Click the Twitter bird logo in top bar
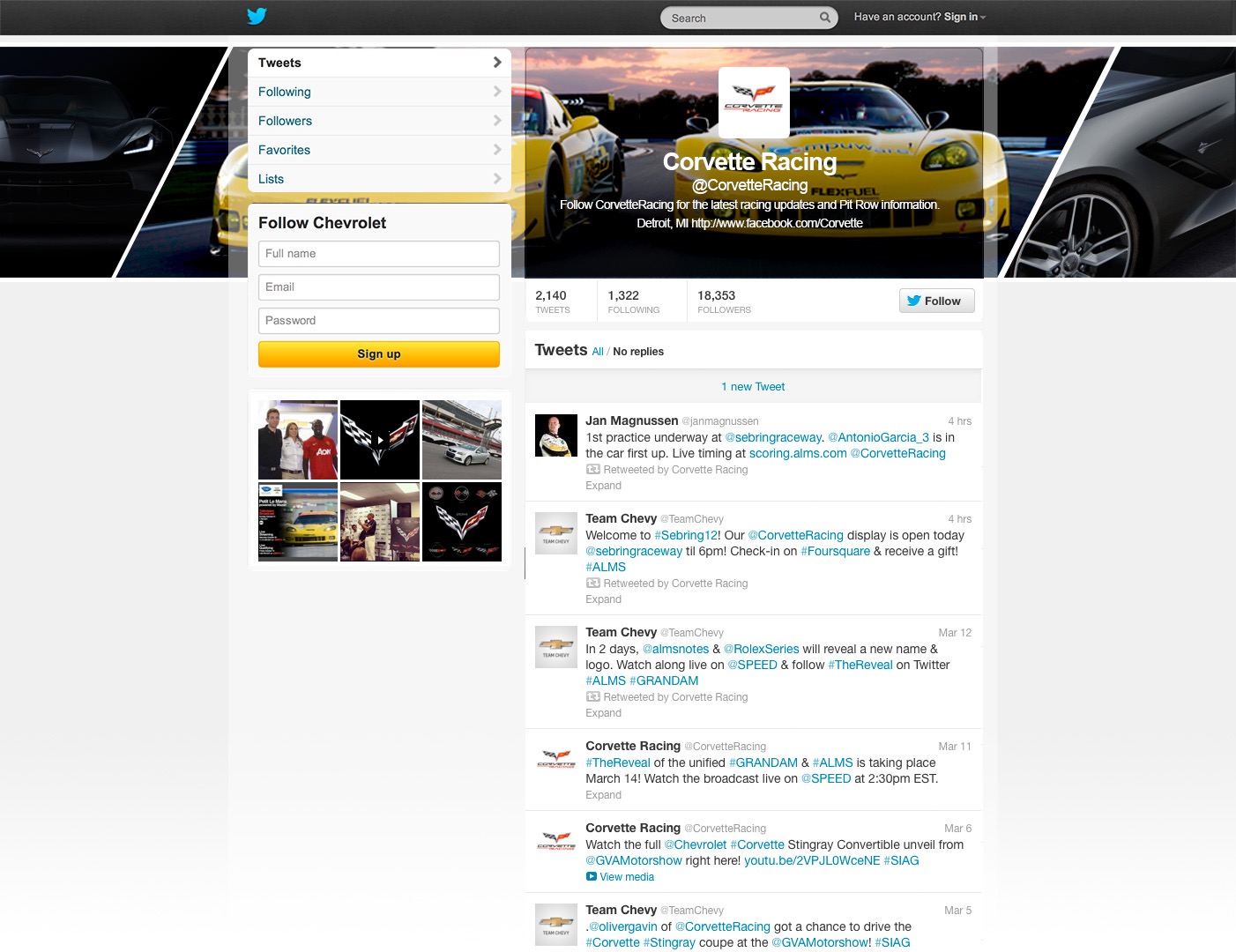Viewport: 1236px width, 952px height. pos(257,16)
